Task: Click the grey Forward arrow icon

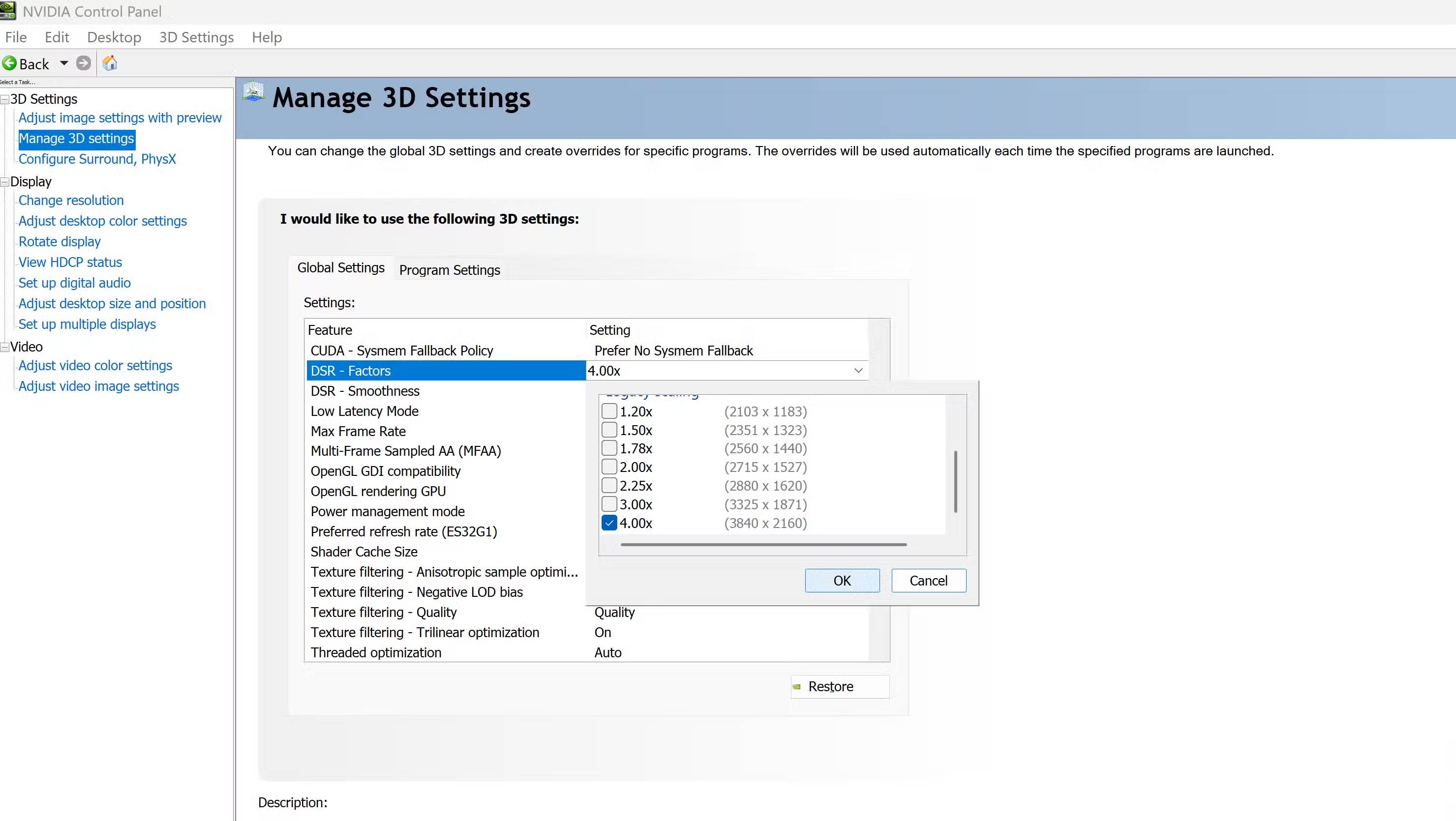Action: (x=84, y=63)
